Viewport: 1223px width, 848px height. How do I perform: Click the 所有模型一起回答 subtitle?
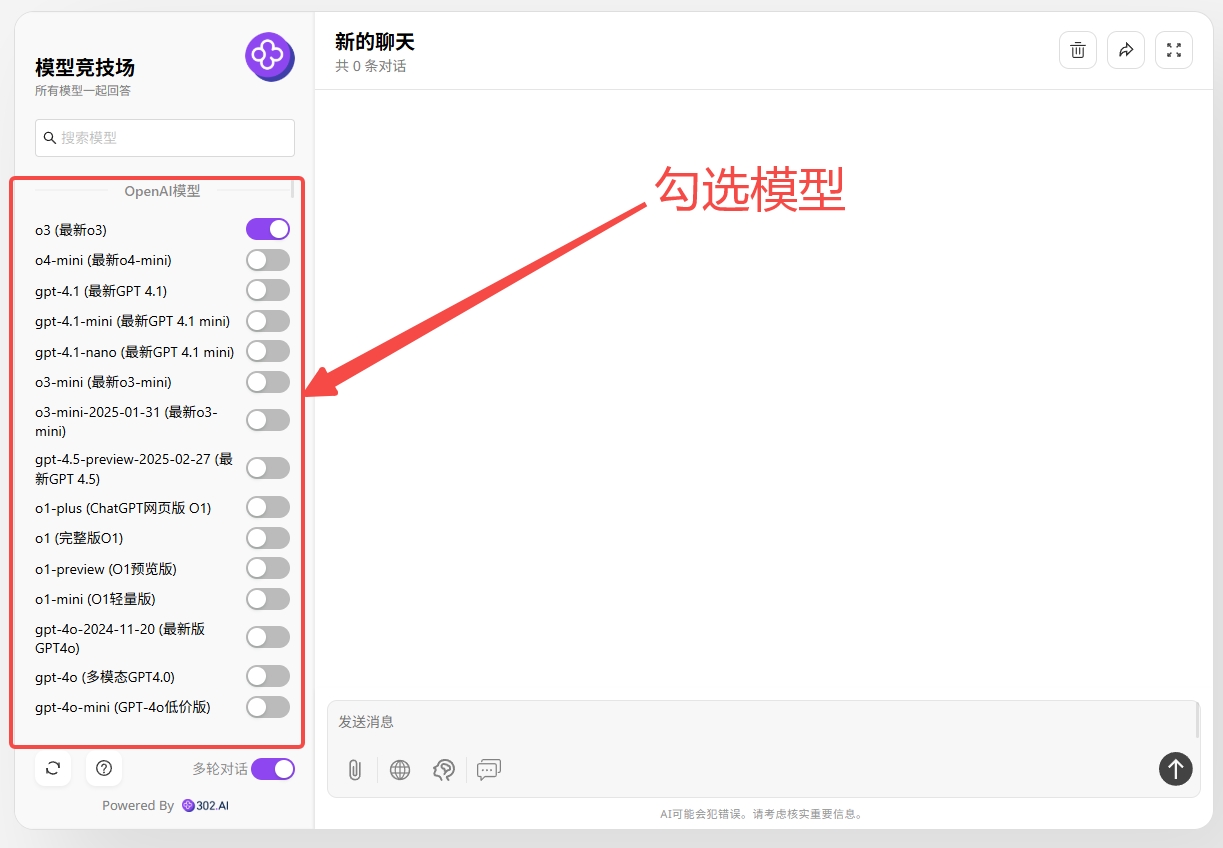(x=83, y=90)
